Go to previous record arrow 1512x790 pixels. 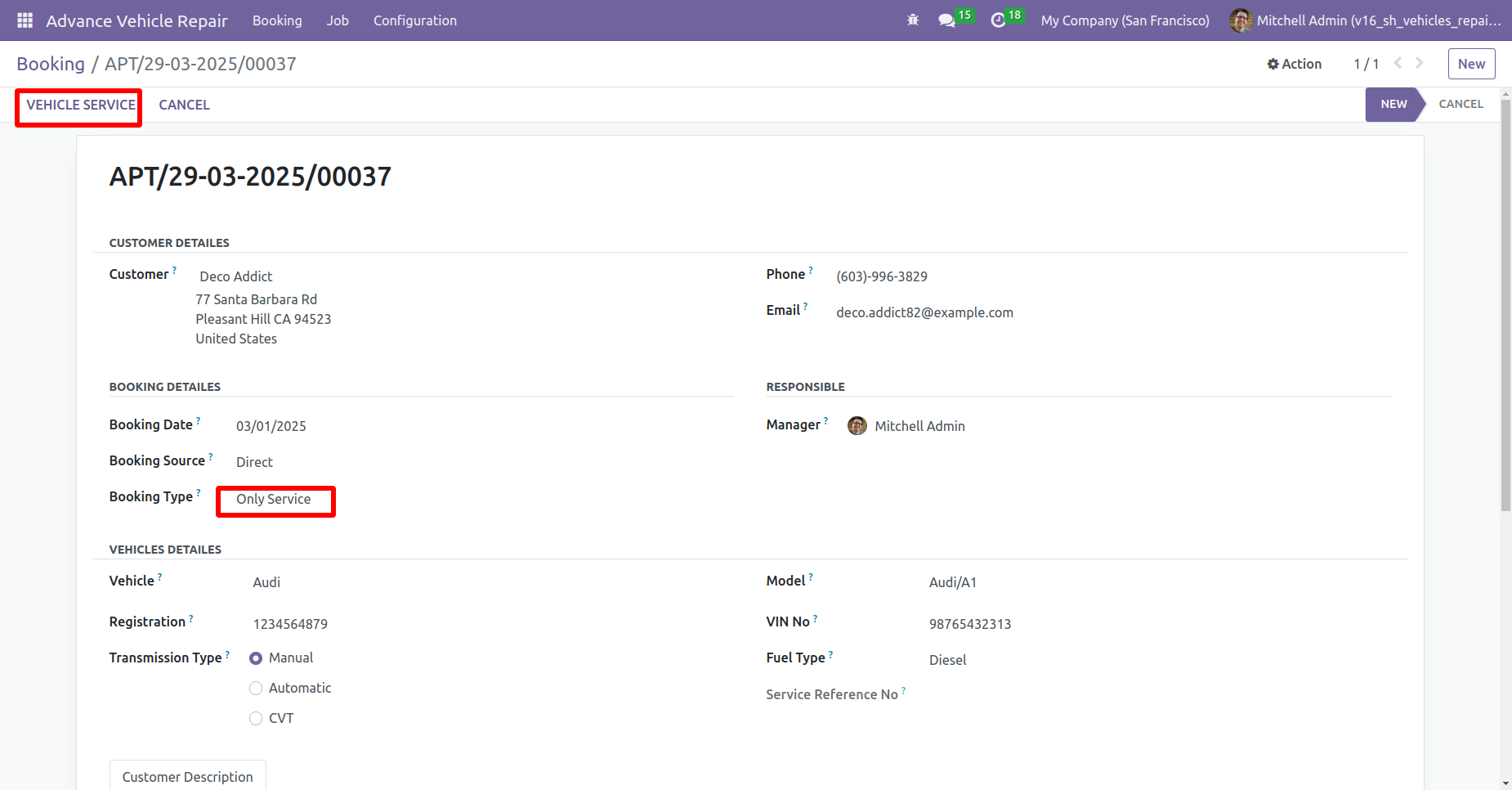[x=1398, y=63]
